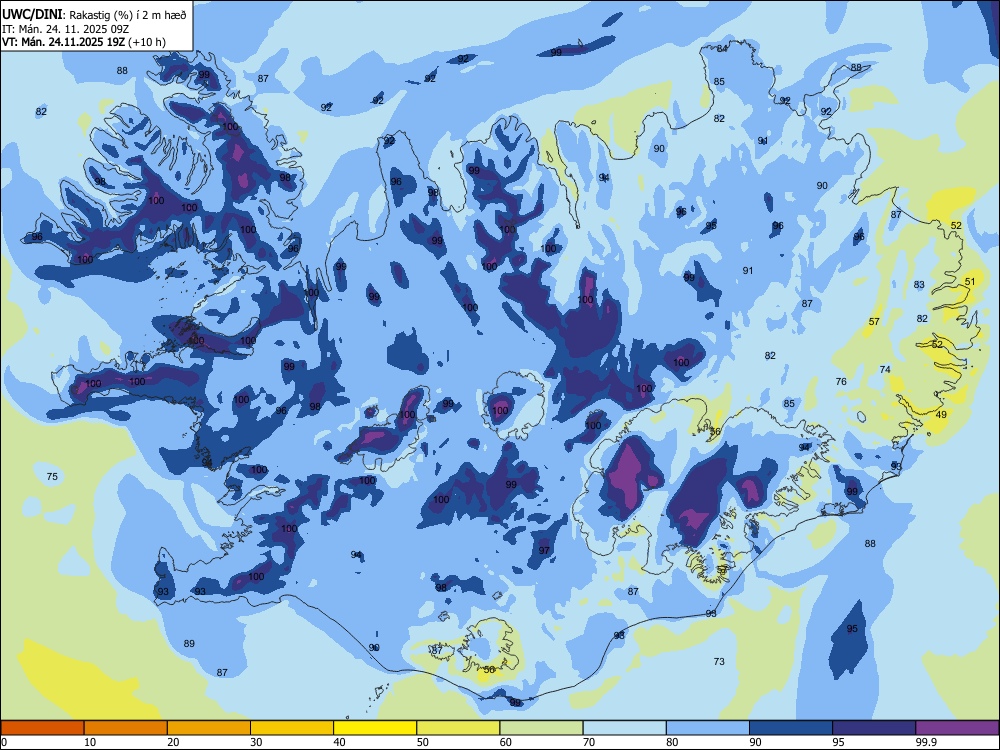Image resolution: width=1000 pixels, height=750 pixels.
Task: Click the legend tick label '40'
Action: (x=340, y=742)
